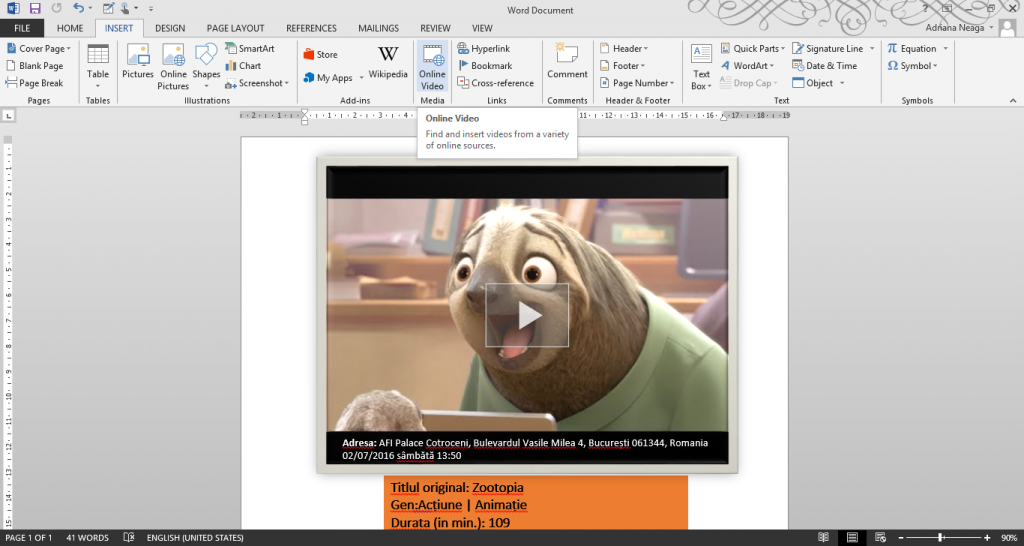Image resolution: width=1024 pixels, height=546 pixels.
Task: Open the Screenshot dropdown
Action: (x=257, y=83)
